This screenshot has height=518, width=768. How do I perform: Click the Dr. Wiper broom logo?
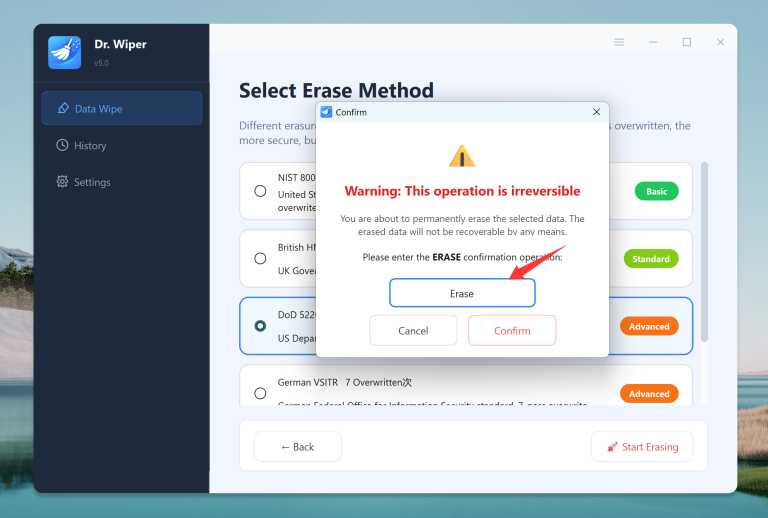(x=64, y=52)
